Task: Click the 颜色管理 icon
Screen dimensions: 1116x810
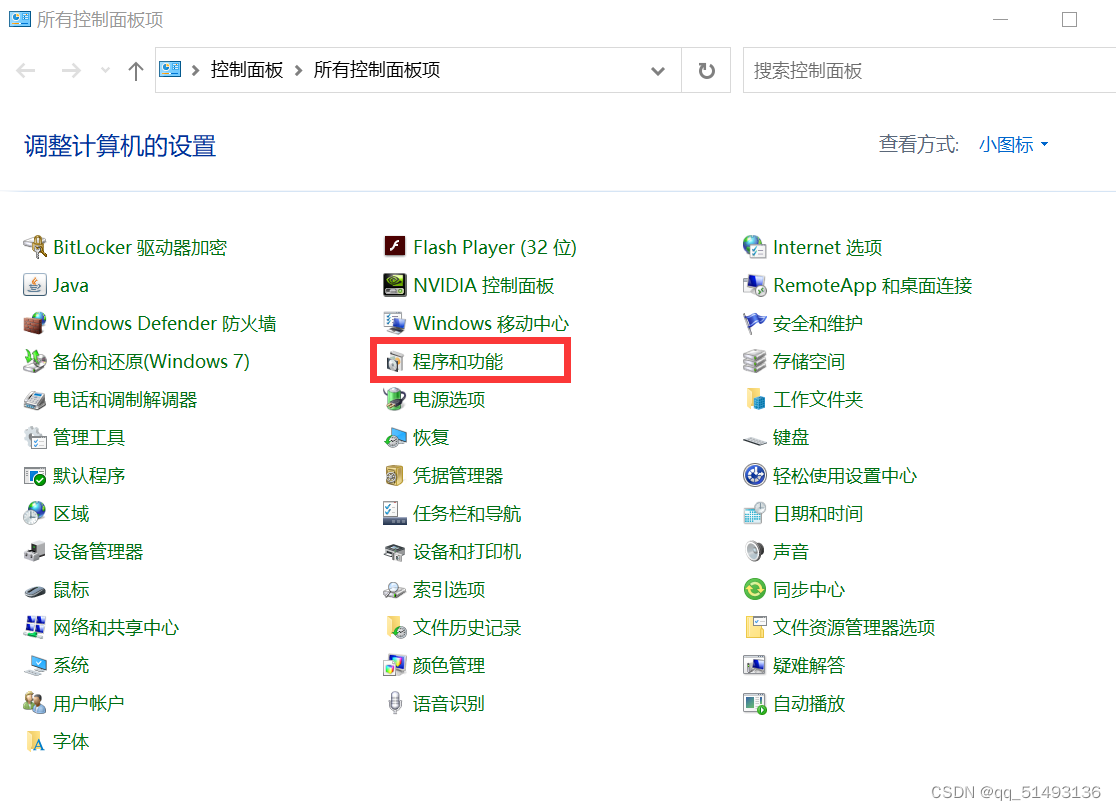Action: click(395, 666)
